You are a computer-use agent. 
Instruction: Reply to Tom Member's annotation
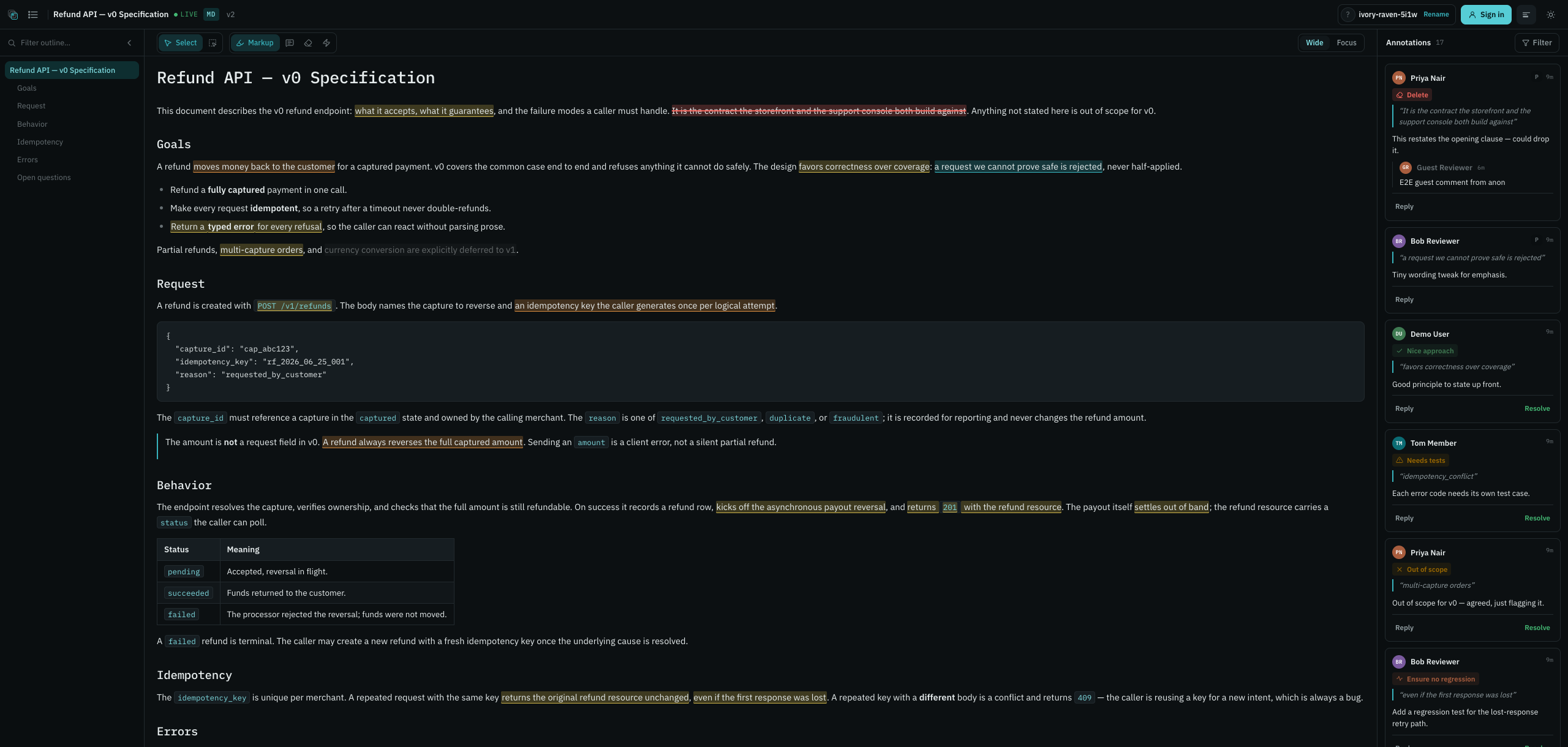(x=1404, y=519)
